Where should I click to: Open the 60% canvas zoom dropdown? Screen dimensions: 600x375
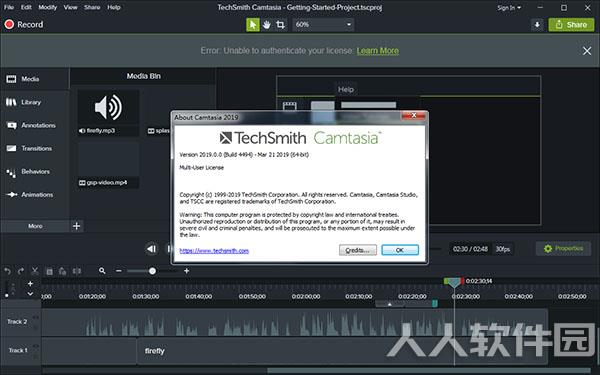click(323, 25)
